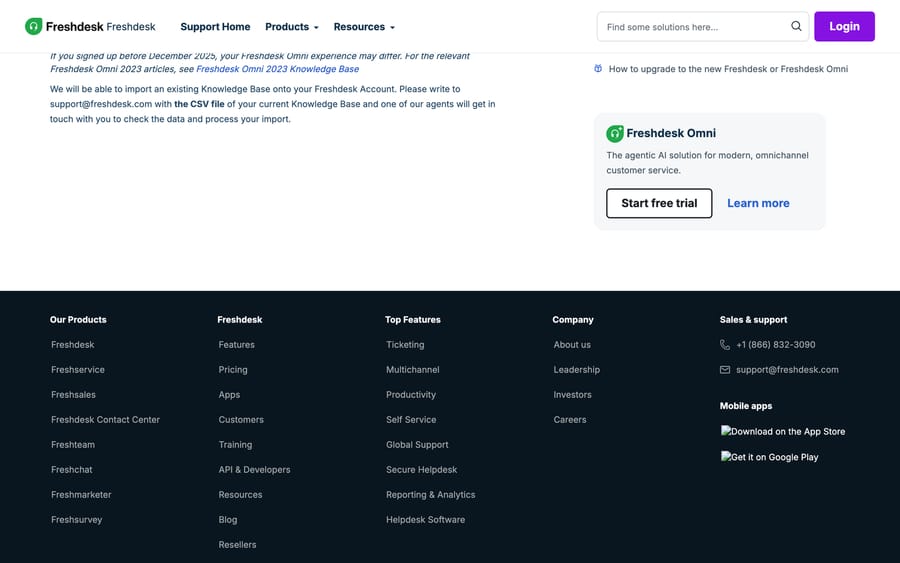Open Self Service footer link
The image size is (900, 563).
[411, 420]
